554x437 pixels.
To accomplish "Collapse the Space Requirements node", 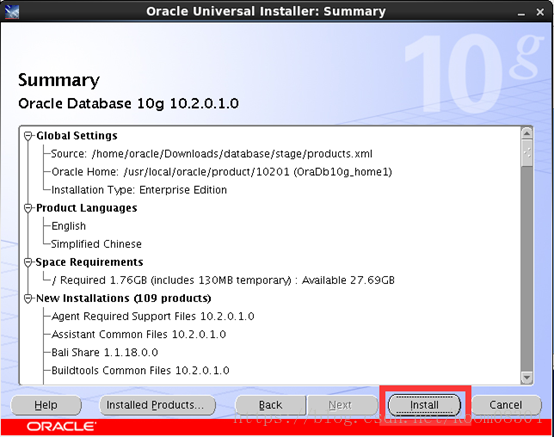I will click(x=28, y=262).
